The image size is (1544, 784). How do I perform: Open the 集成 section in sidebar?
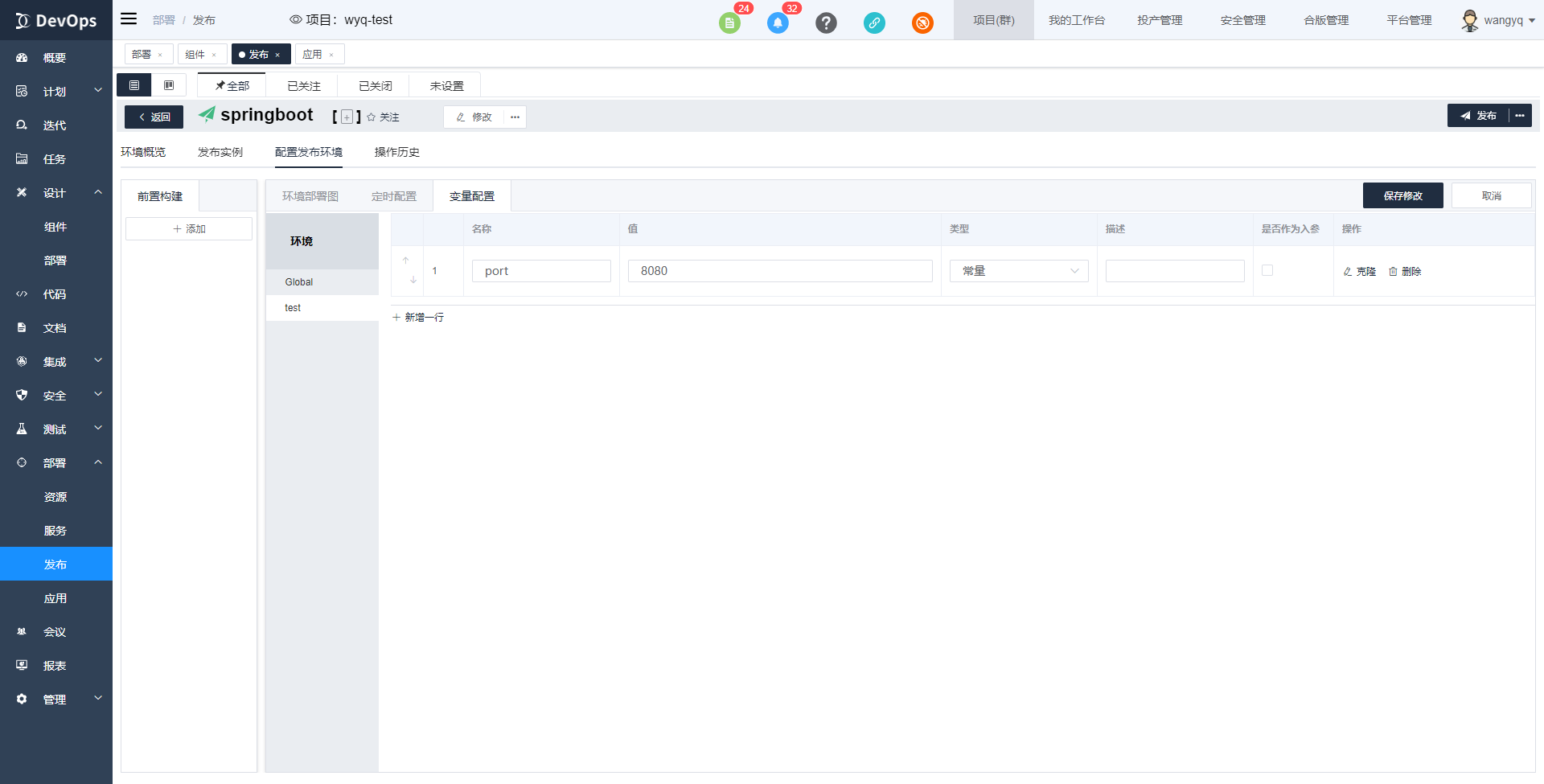[x=55, y=361]
